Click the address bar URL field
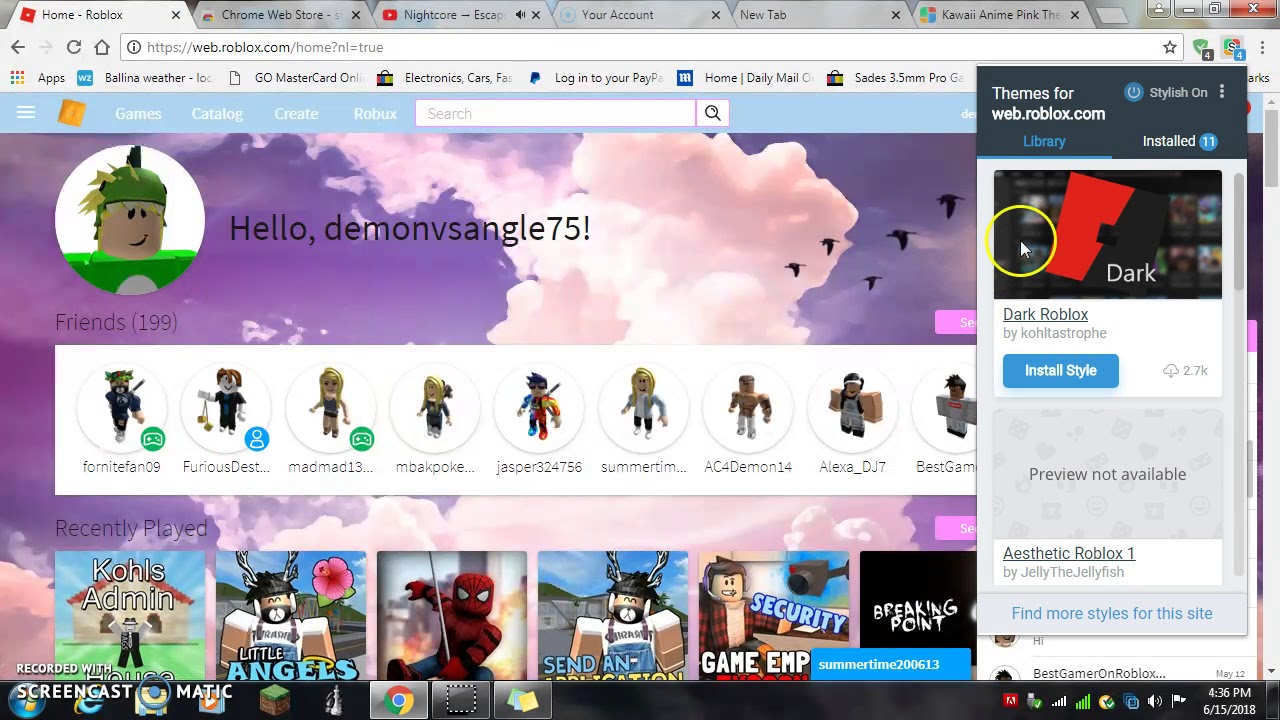 tap(650, 47)
